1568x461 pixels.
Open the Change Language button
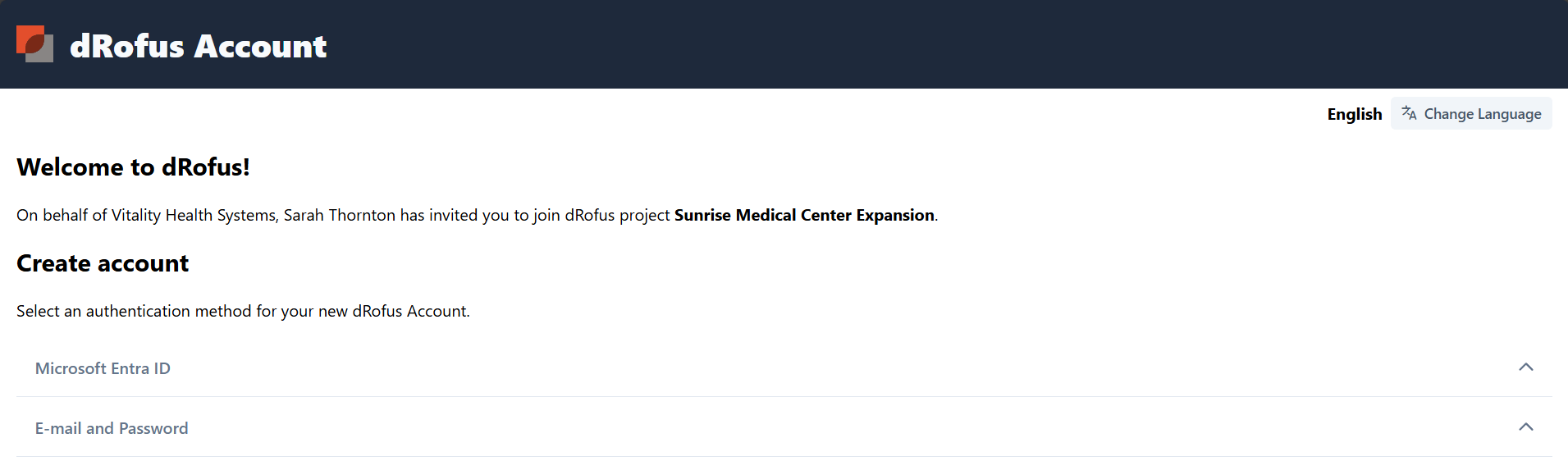point(1470,114)
